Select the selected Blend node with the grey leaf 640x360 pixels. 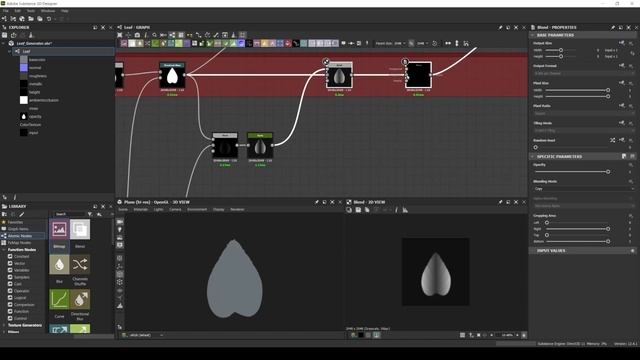339,76
